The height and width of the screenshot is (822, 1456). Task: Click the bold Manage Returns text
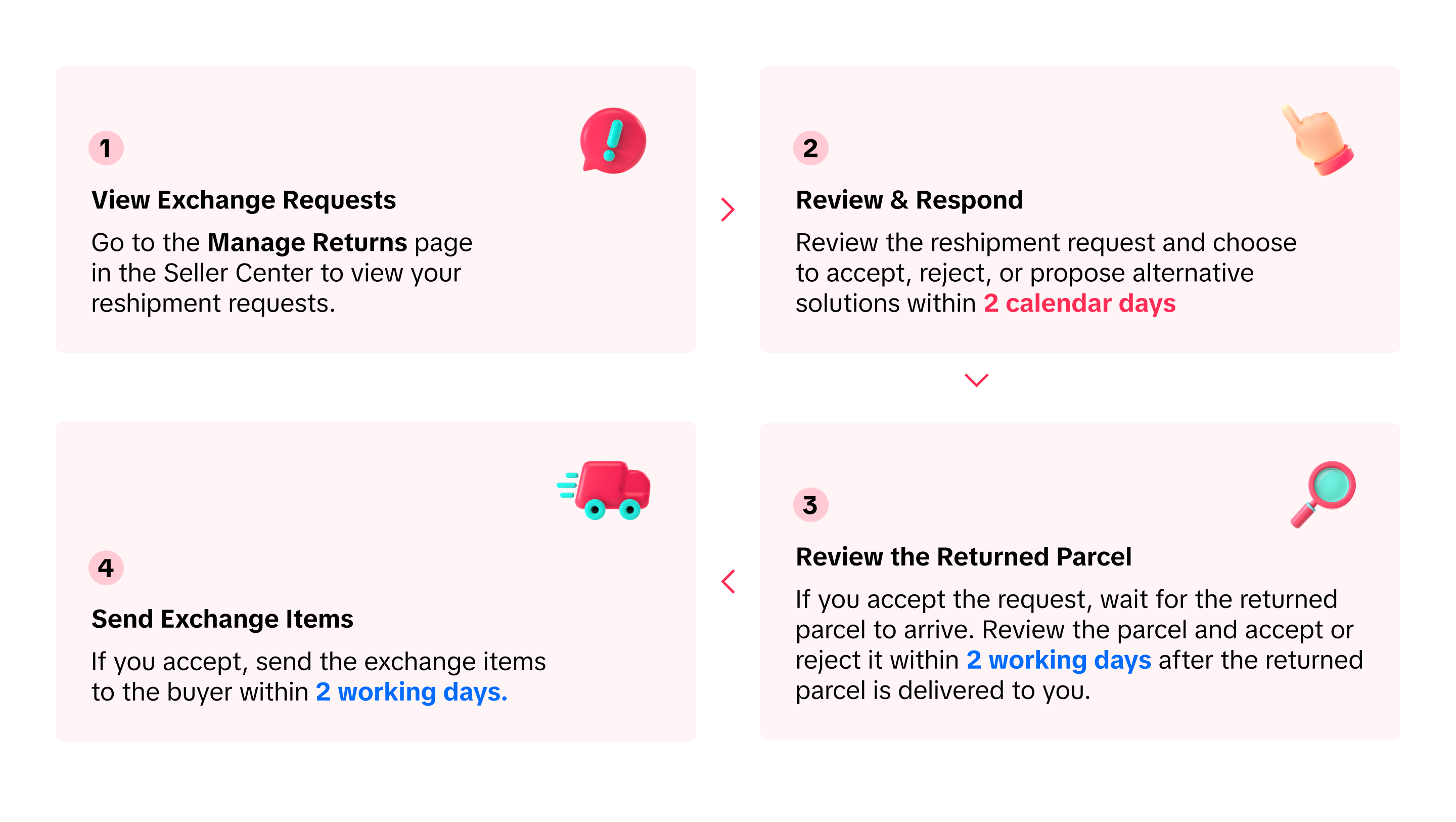tap(307, 243)
